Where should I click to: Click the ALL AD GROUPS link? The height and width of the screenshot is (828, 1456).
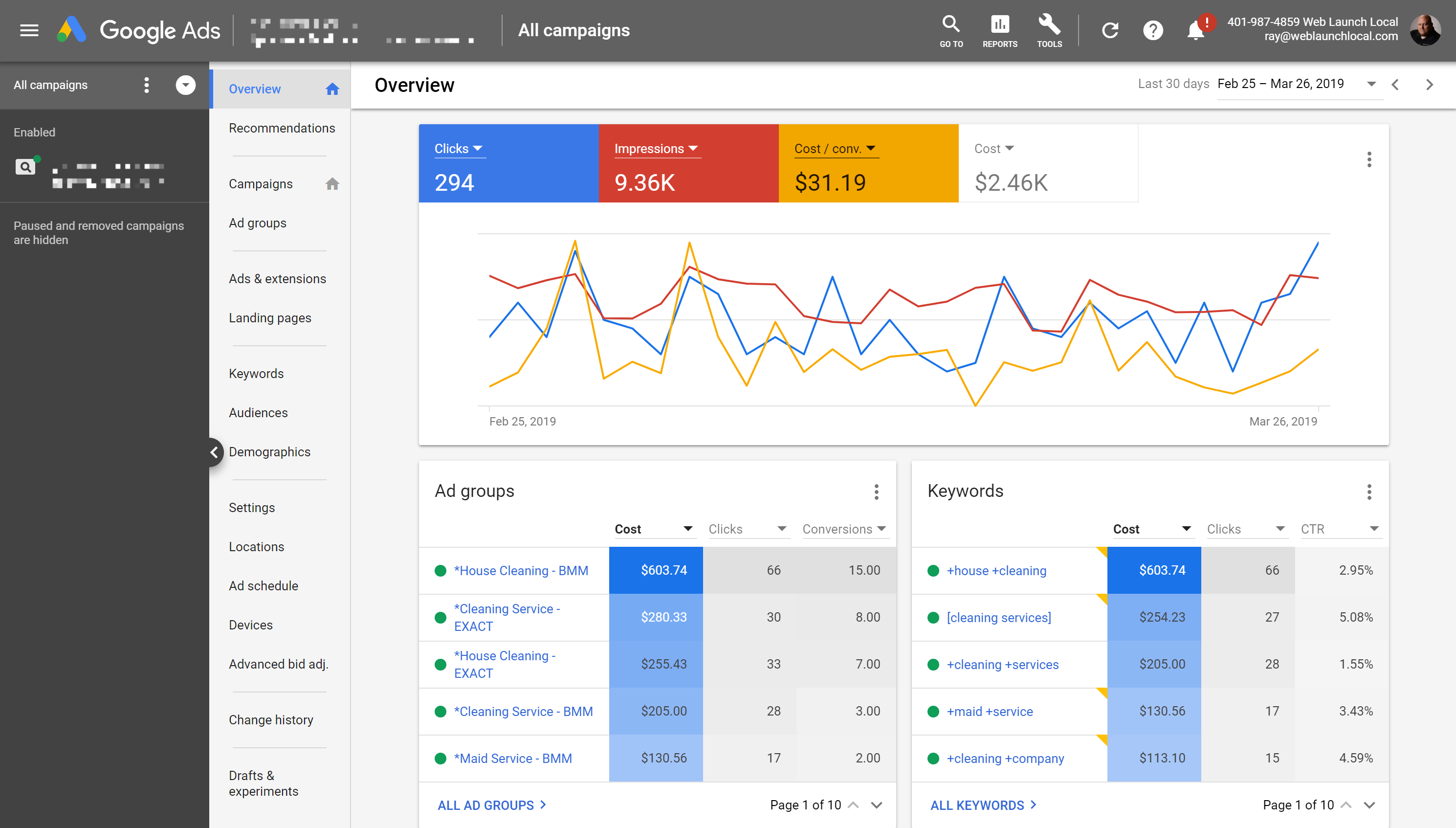(491, 805)
